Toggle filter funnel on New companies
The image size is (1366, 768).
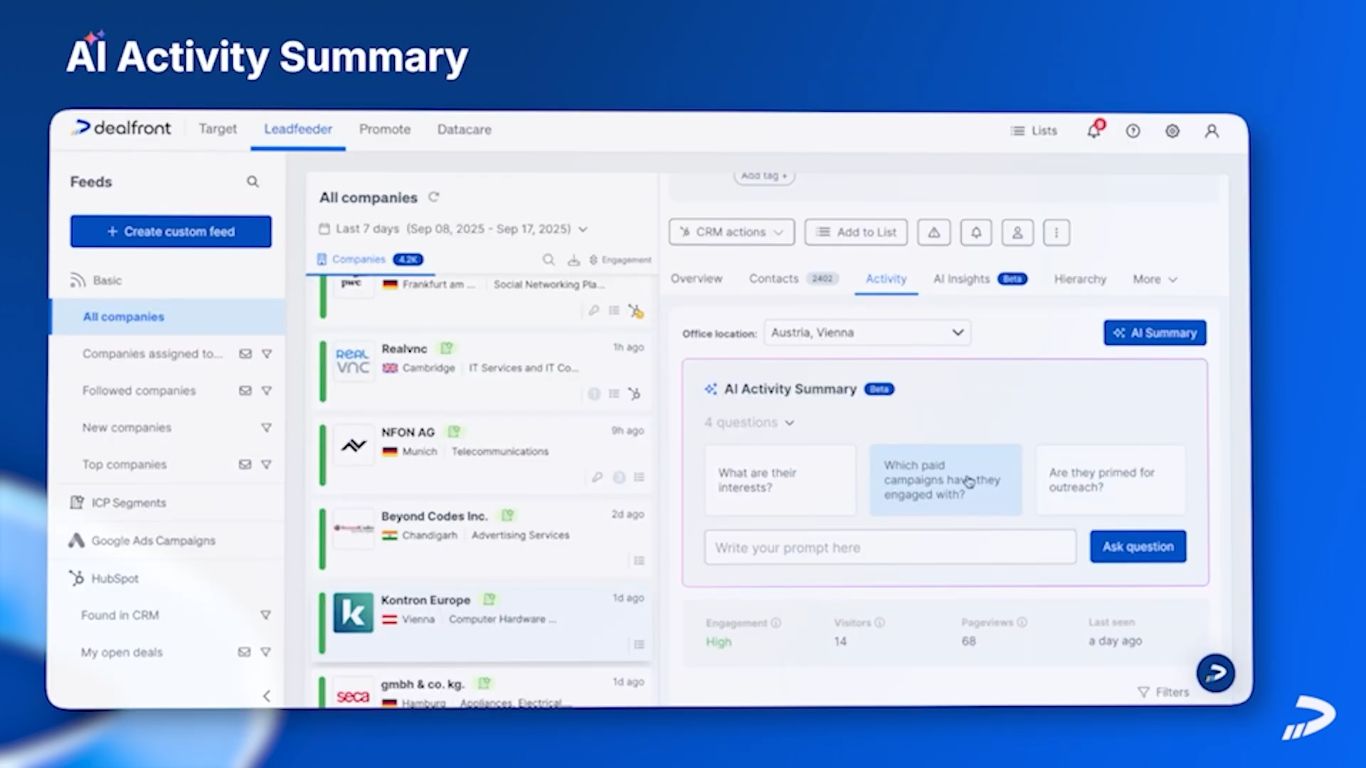[x=266, y=428]
